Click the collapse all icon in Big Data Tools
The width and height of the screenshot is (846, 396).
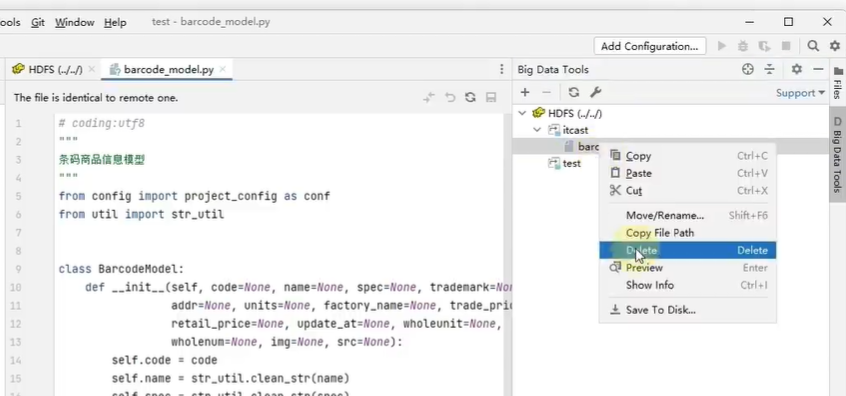[x=769, y=69]
